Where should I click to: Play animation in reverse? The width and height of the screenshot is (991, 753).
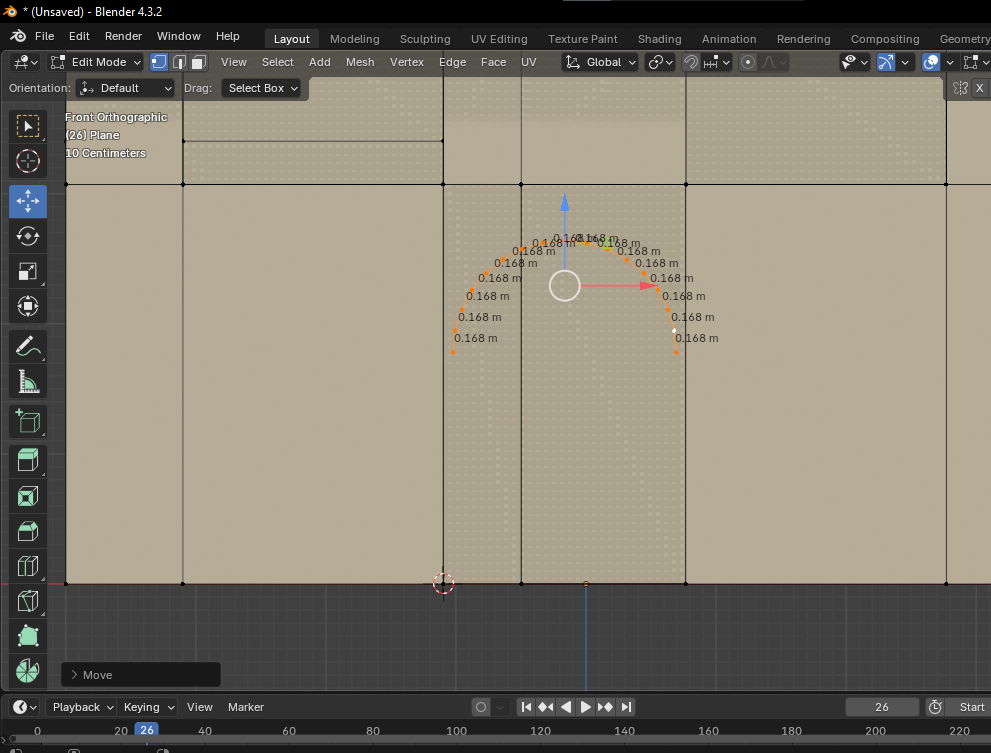pyautogui.click(x=566, y=707)
